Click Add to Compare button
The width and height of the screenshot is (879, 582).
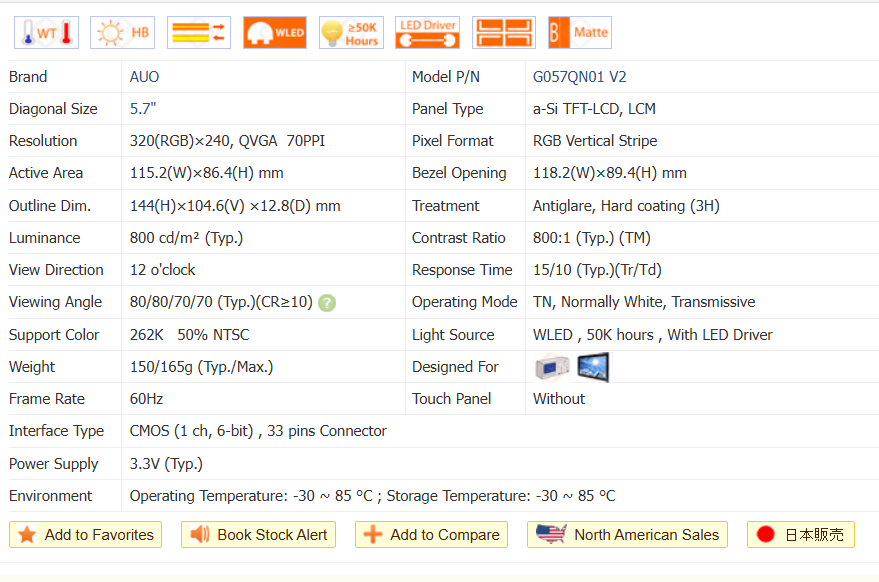pyautogui.click(x=432, y=535)
